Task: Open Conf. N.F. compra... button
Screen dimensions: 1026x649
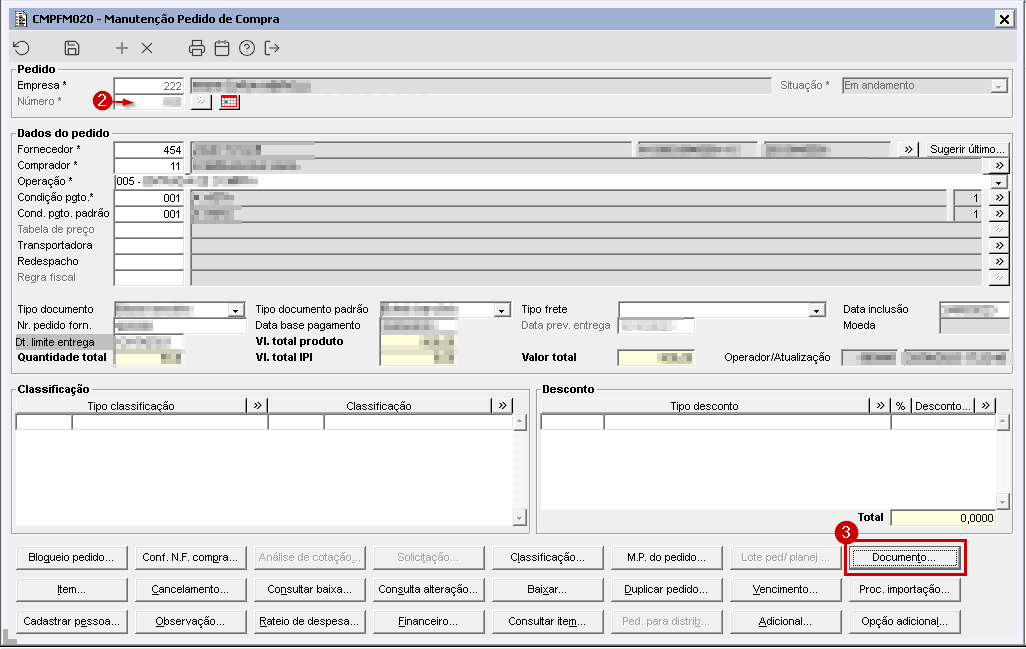Action: click(190, 557)
